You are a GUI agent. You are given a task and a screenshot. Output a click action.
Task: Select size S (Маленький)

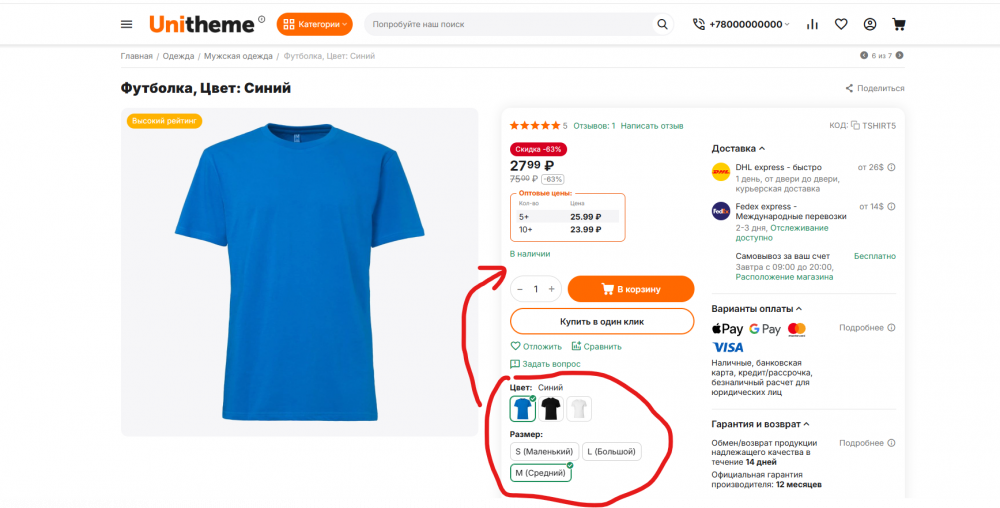point(544,451)
